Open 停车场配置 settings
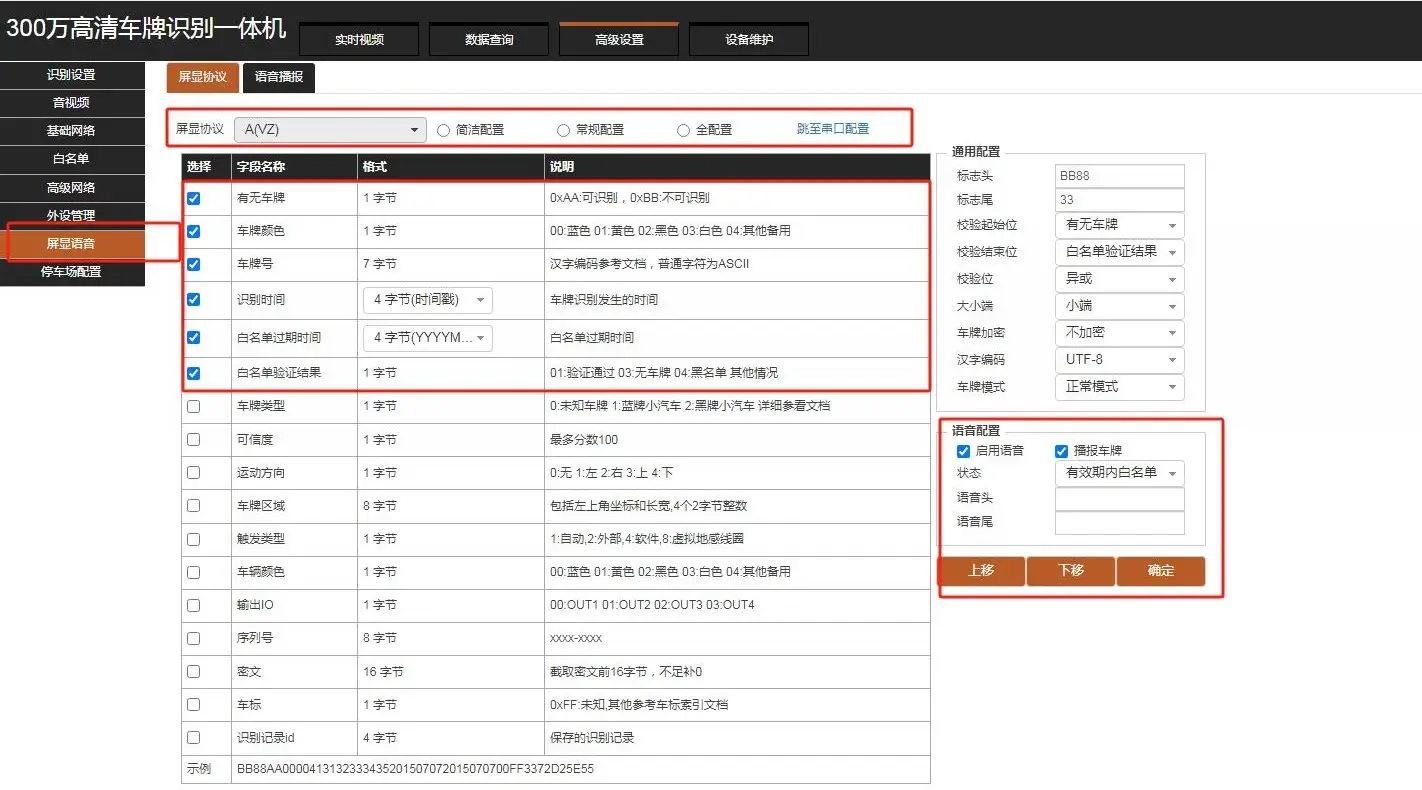This screenshot has width=1422, height=790. coord(71,270)
